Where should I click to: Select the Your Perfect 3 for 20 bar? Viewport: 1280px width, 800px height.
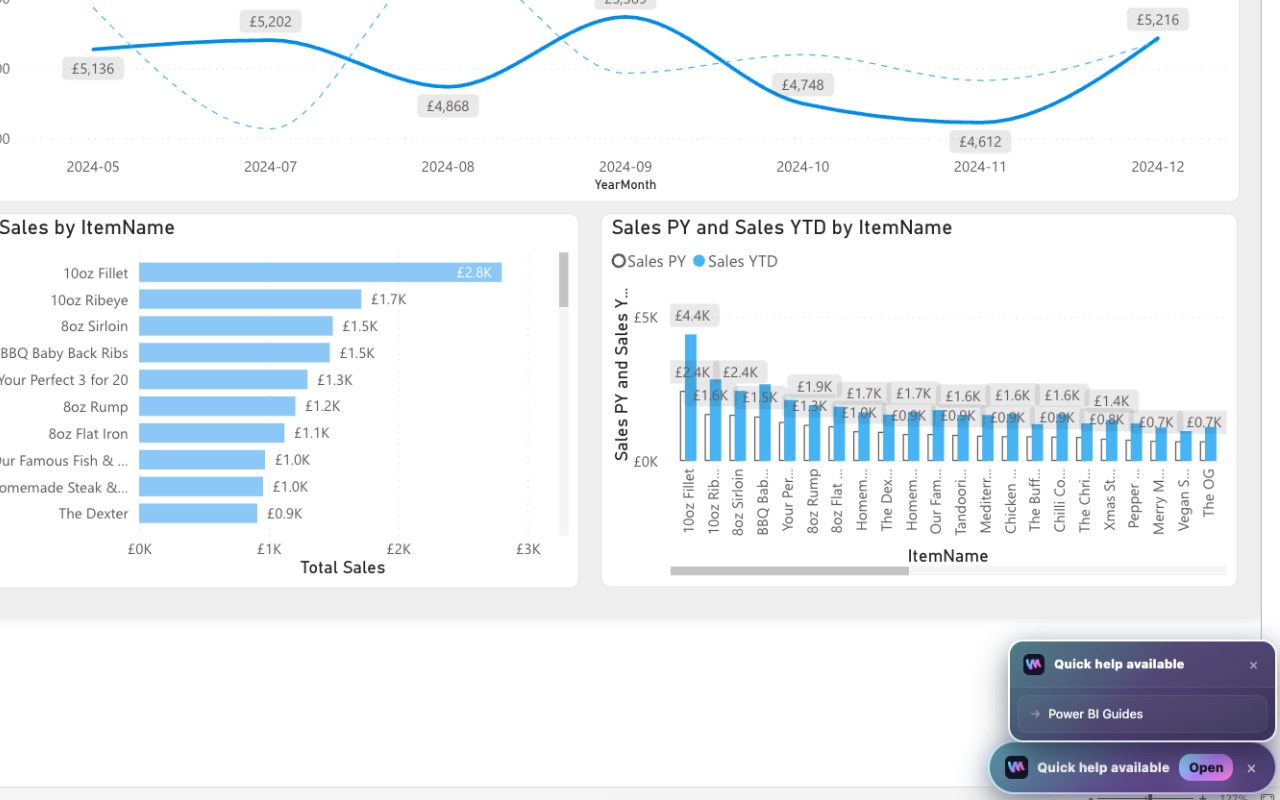223,380
